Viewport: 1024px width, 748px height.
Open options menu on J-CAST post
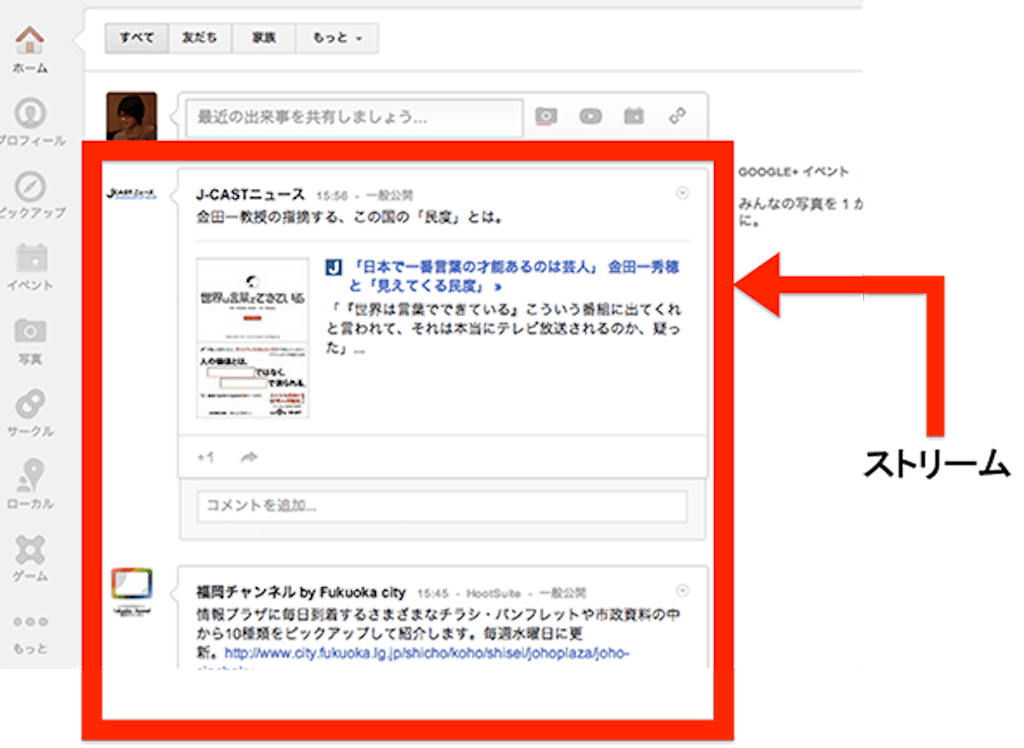click(x=683, y=194)
